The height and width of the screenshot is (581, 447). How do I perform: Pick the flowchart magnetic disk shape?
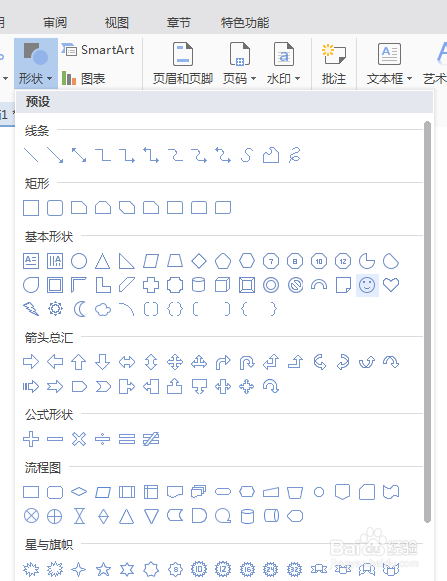click(247, 516)
